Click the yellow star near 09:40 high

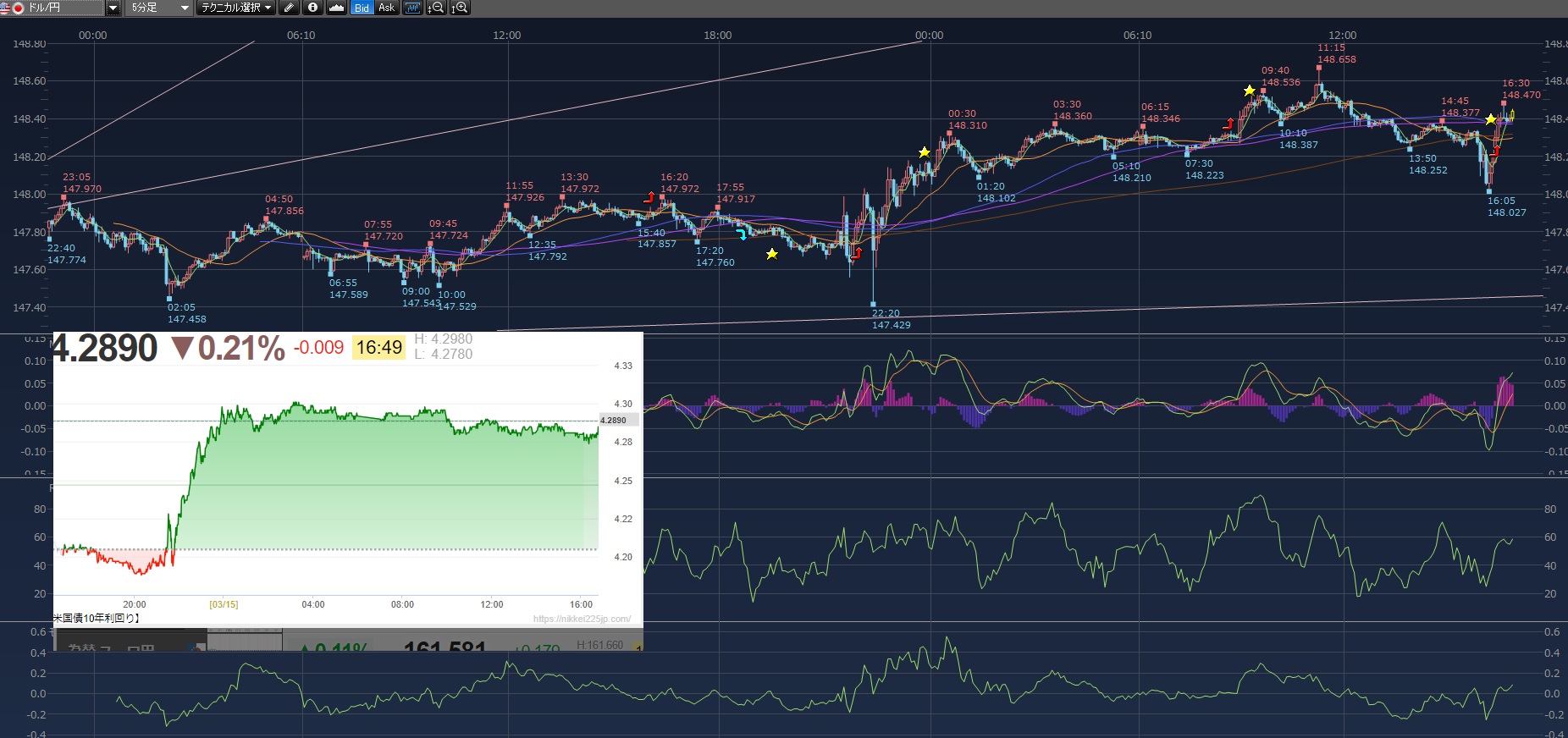point(1249,91)
